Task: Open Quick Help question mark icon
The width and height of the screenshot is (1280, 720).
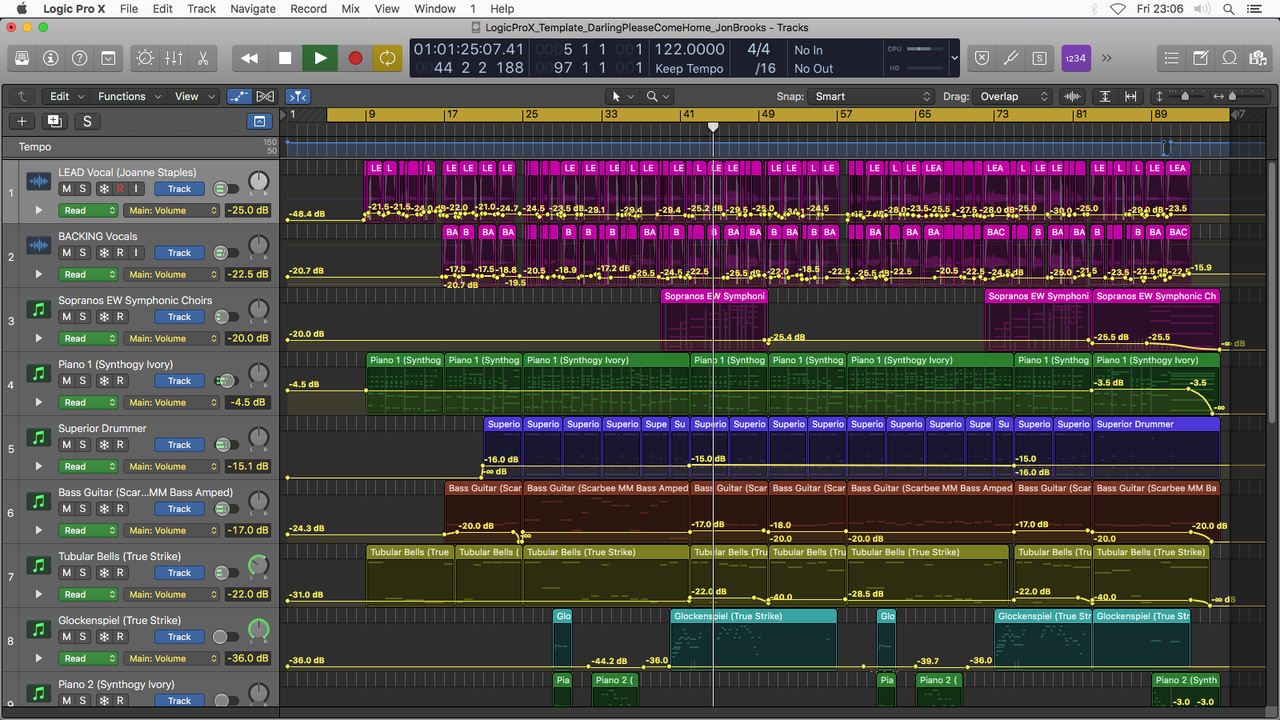Action: [79, 58]
